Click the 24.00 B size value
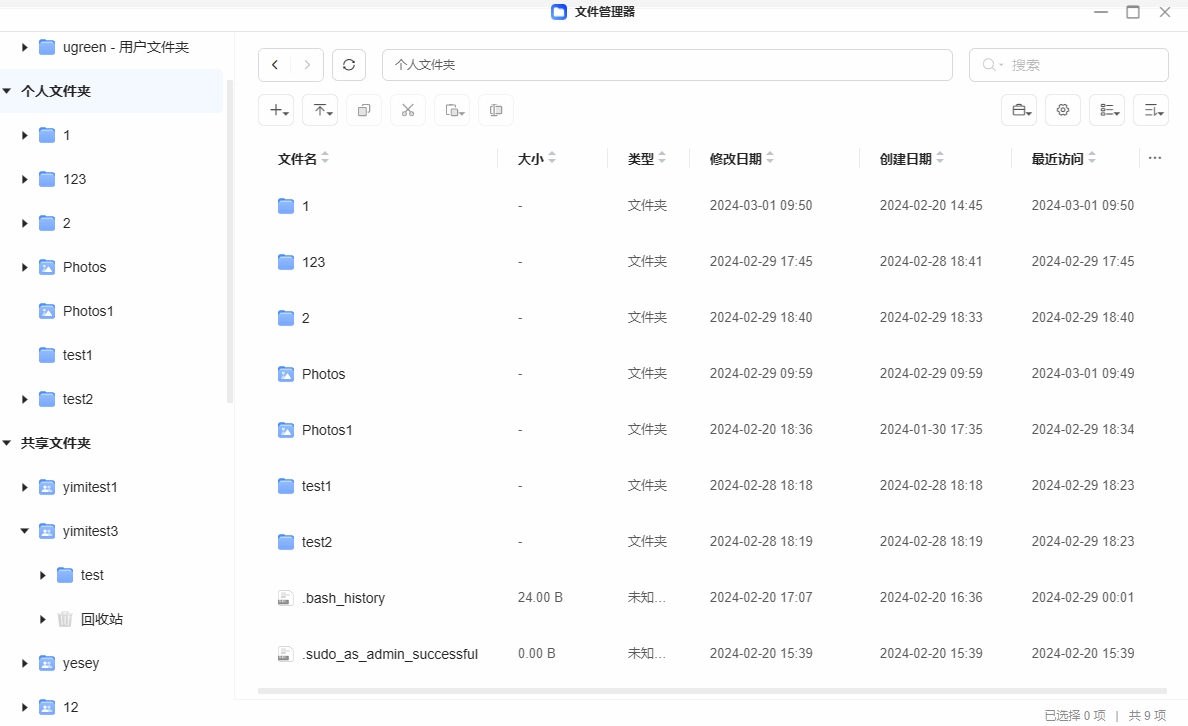 click(540, 598)
